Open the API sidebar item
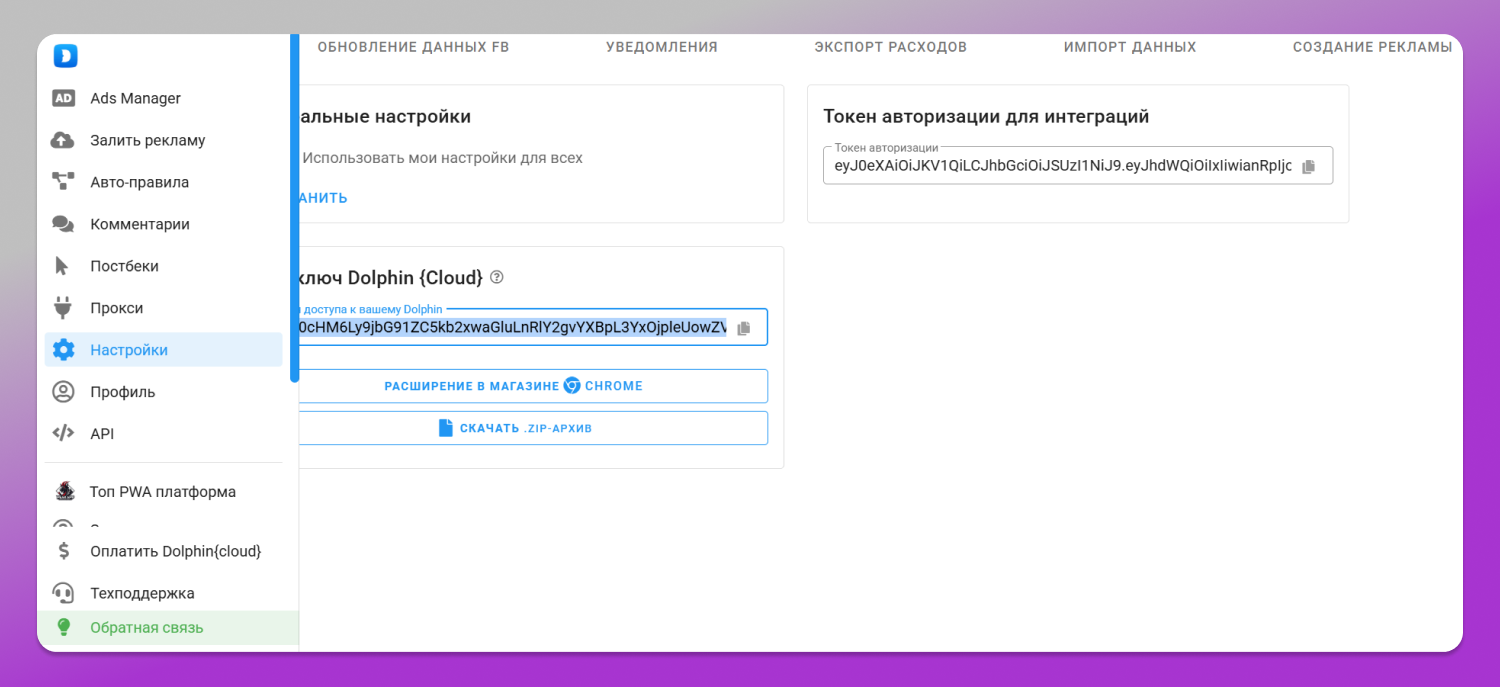 (164, 434)
